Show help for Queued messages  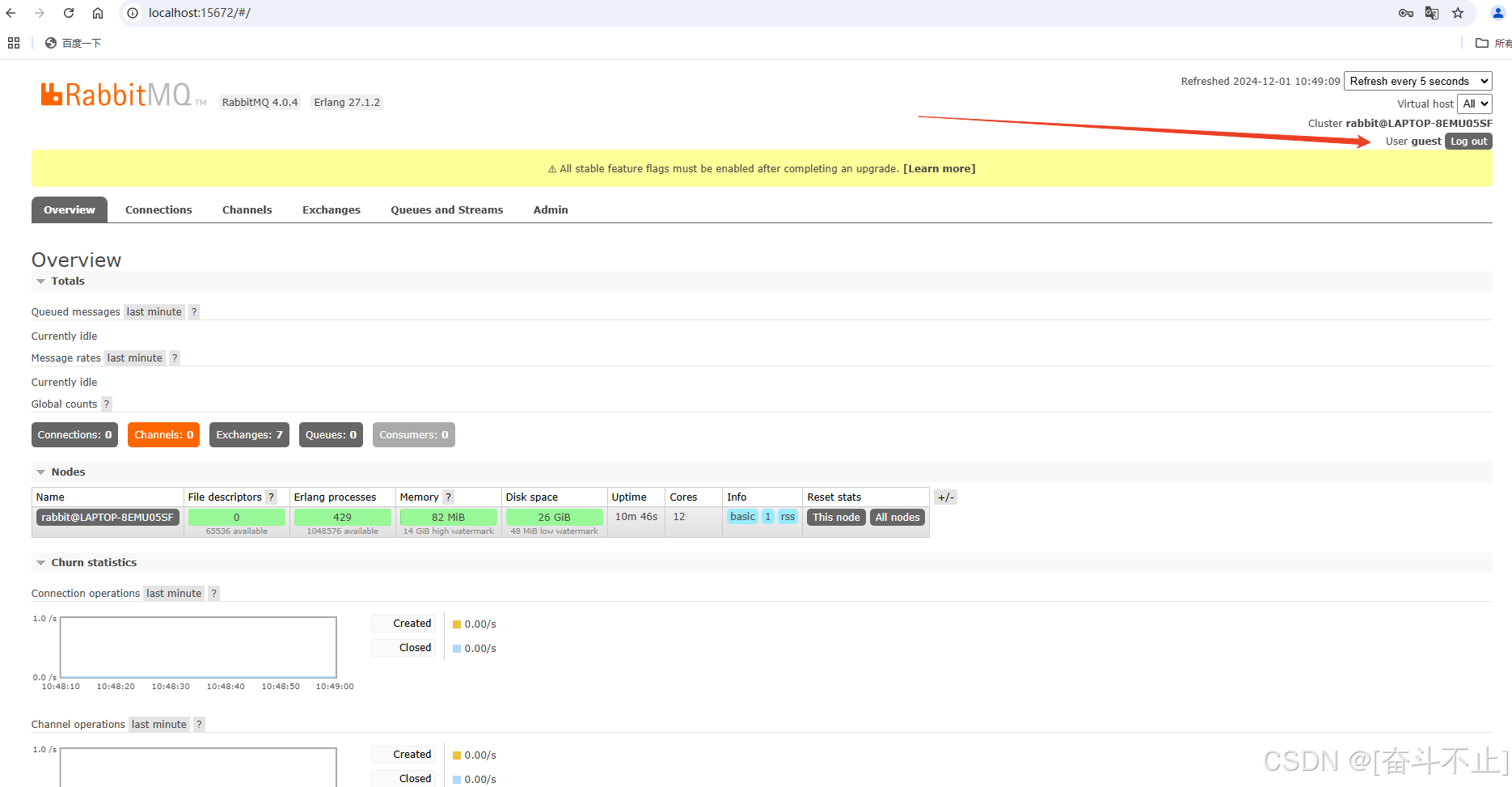coord(194,312)
